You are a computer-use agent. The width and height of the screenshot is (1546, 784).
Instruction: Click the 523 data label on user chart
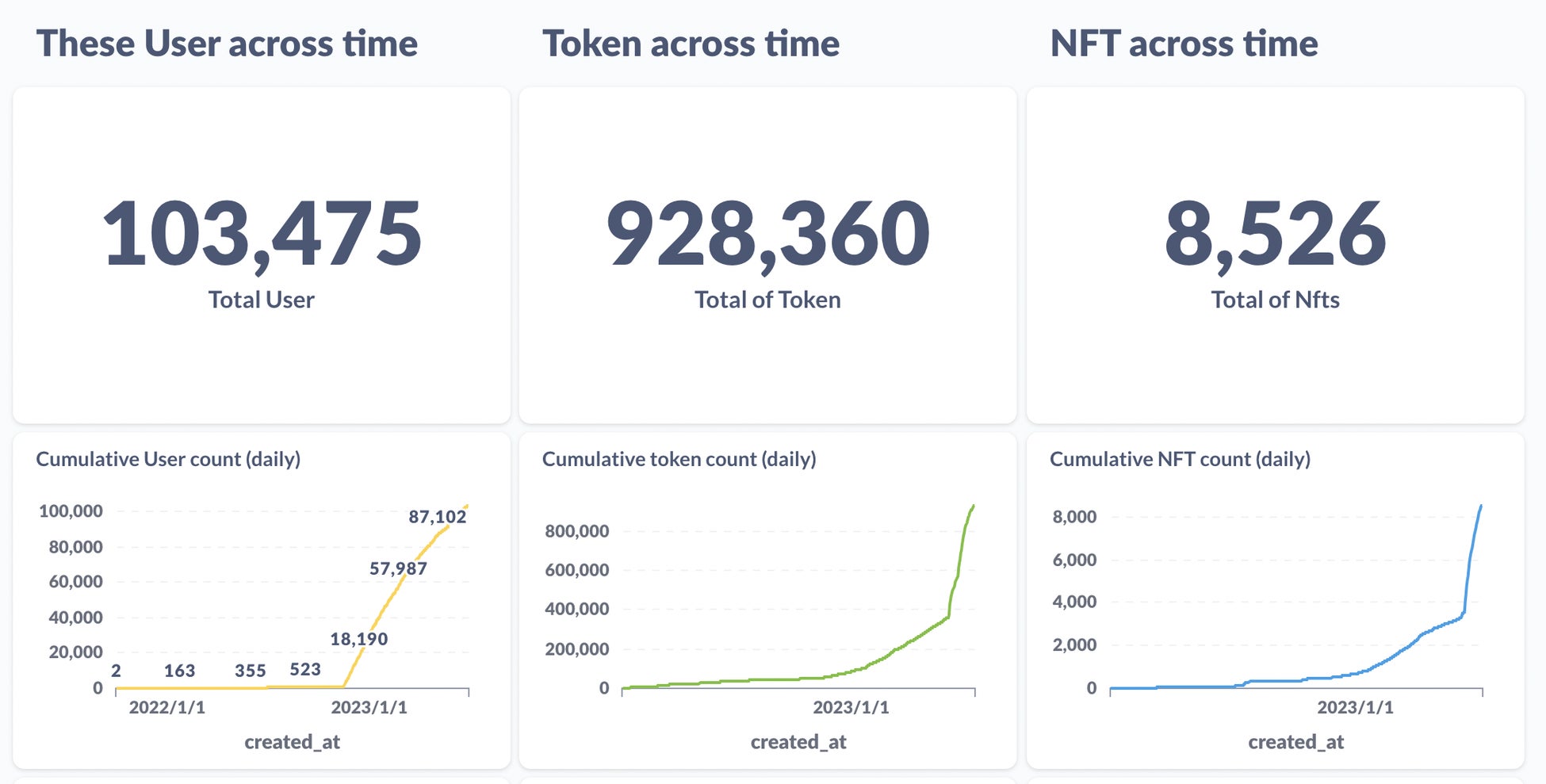(305, 670)
